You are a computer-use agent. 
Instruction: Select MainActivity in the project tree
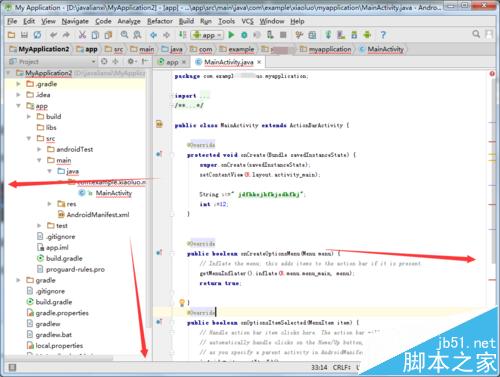pos(114,193)
